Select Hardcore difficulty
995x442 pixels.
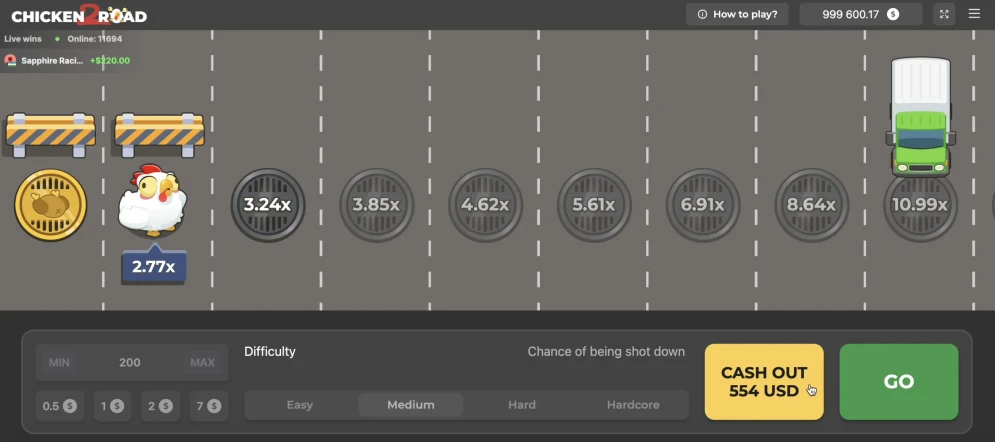[x=633, y=405]
